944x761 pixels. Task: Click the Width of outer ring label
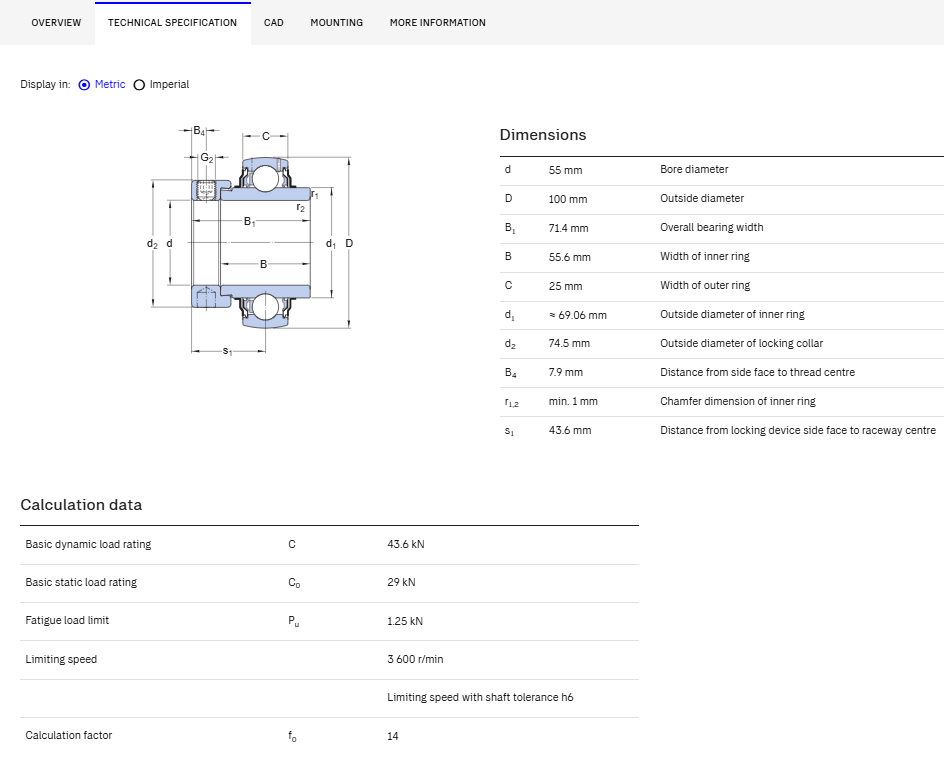705,285
